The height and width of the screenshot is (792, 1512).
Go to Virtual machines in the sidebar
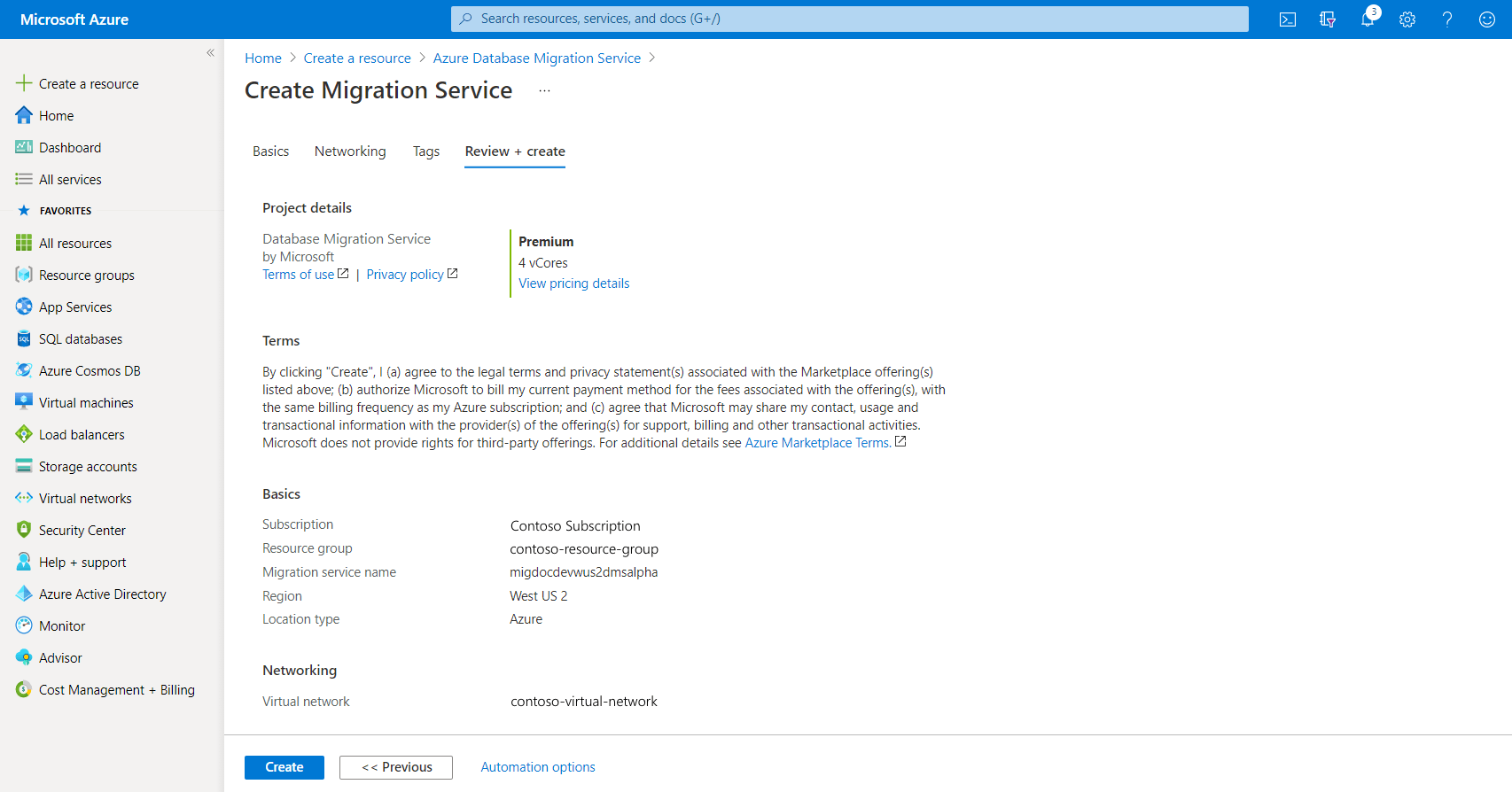point(86,403)
